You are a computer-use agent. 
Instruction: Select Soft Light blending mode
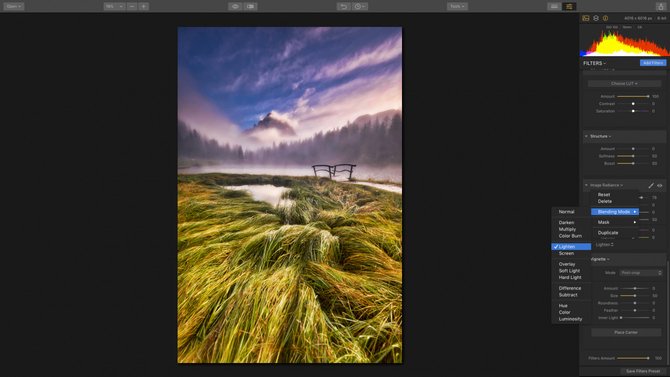point(569,271)
